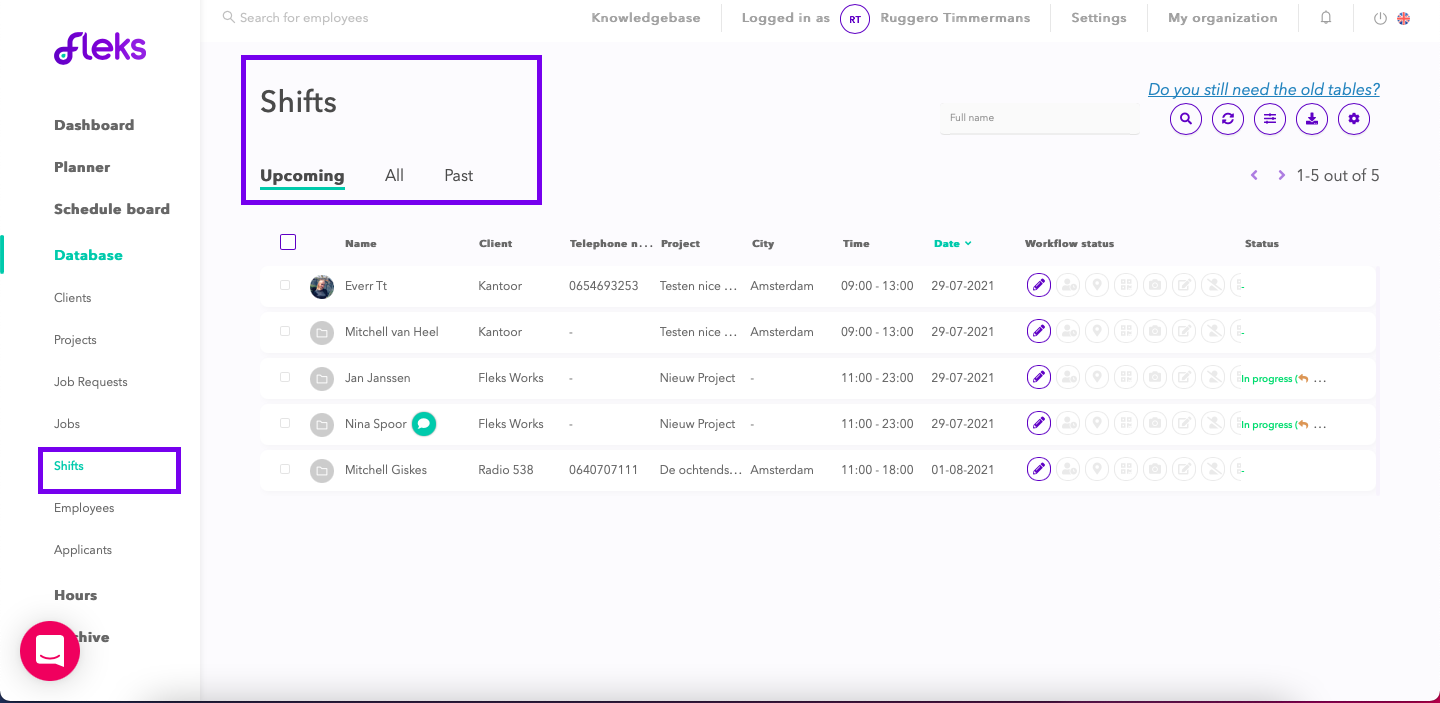Click the search magnifier icon button

click(1185, 119)
